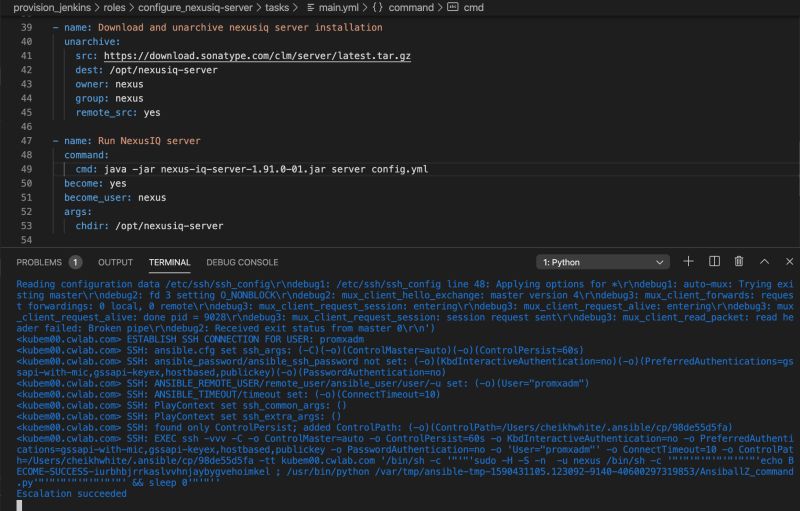Click 'configure_nexusiq-server' breadcrumb
Screen dimensions: 800x511
(x=195, y=8)
